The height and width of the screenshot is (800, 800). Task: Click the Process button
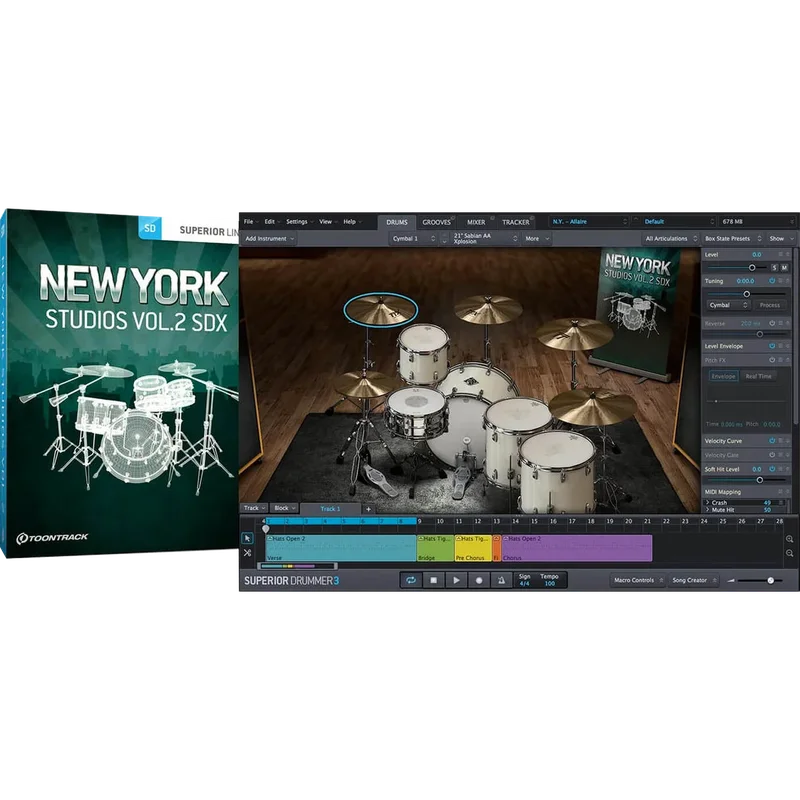[x=769, y=305]
